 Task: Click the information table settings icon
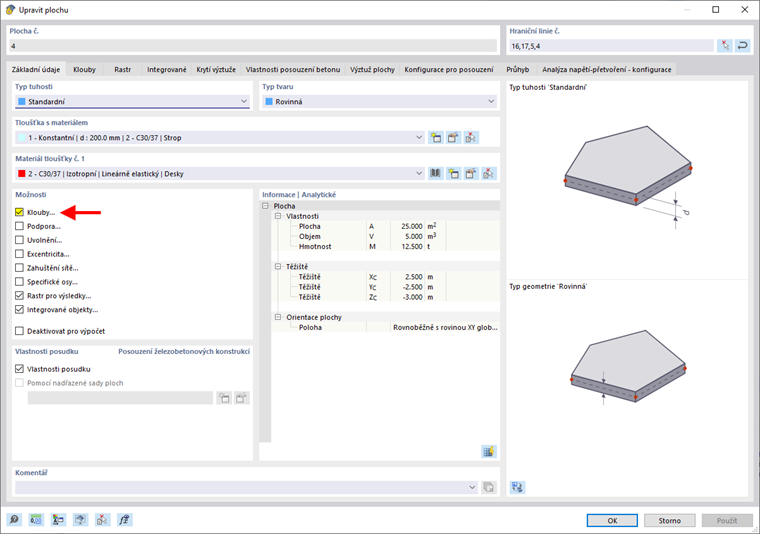pyautogui.click(x=489, y=452)
